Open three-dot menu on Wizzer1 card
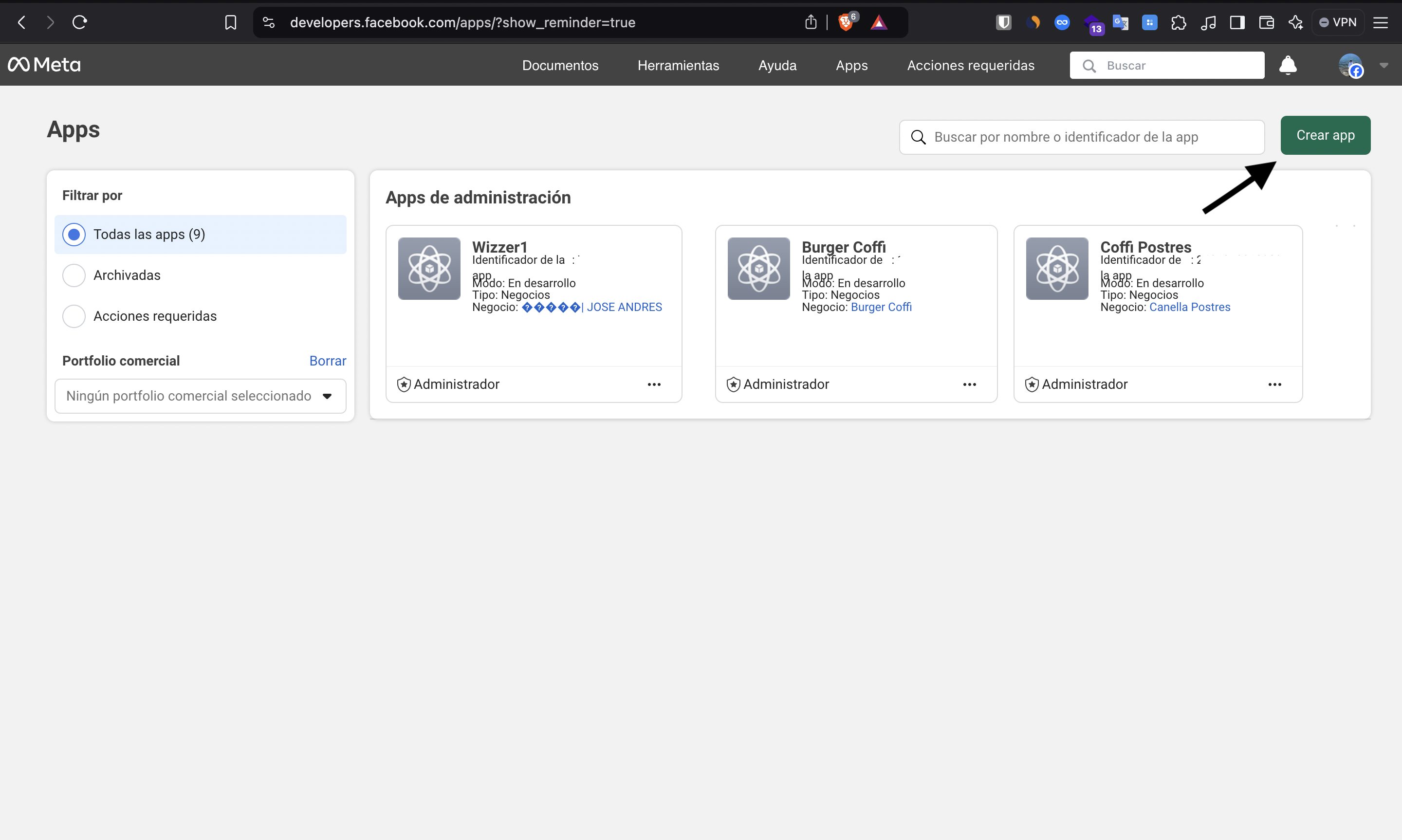 [654, 384]
